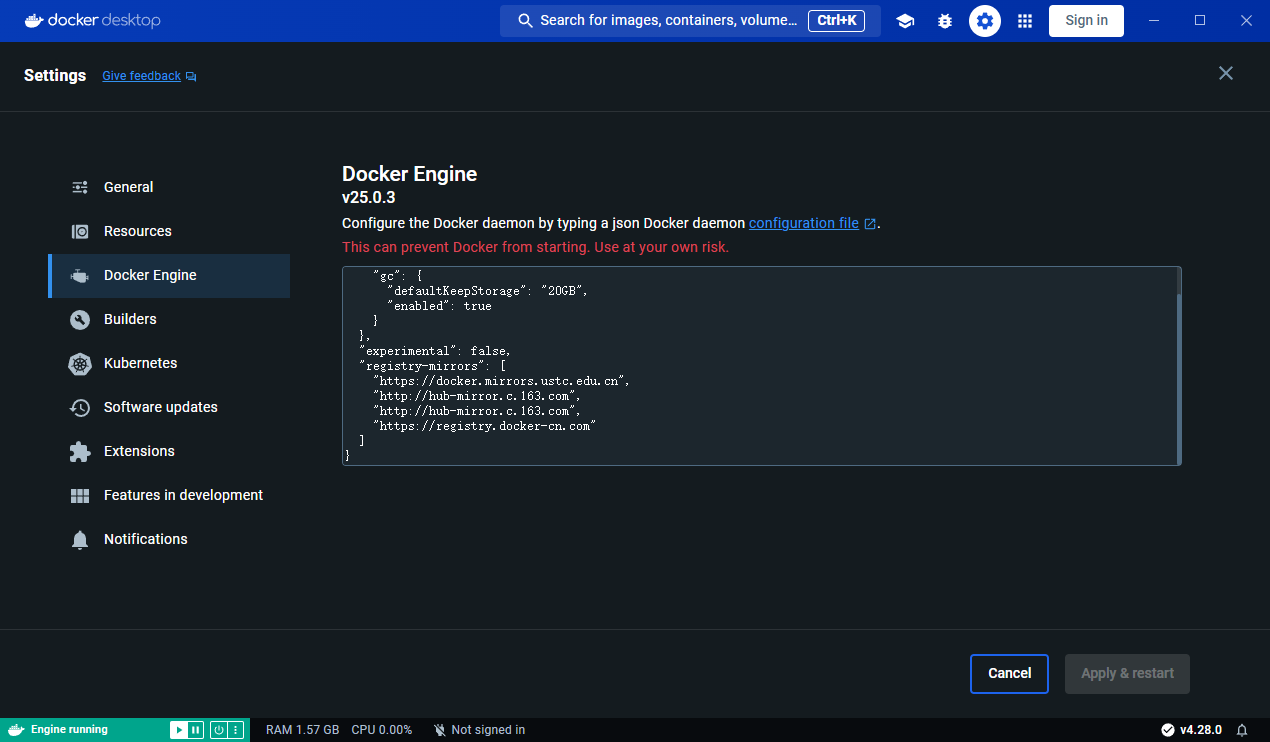1270x742 pixels.
Task: Open the apps grid icon in header
Action: click(x=1025, y=21)
